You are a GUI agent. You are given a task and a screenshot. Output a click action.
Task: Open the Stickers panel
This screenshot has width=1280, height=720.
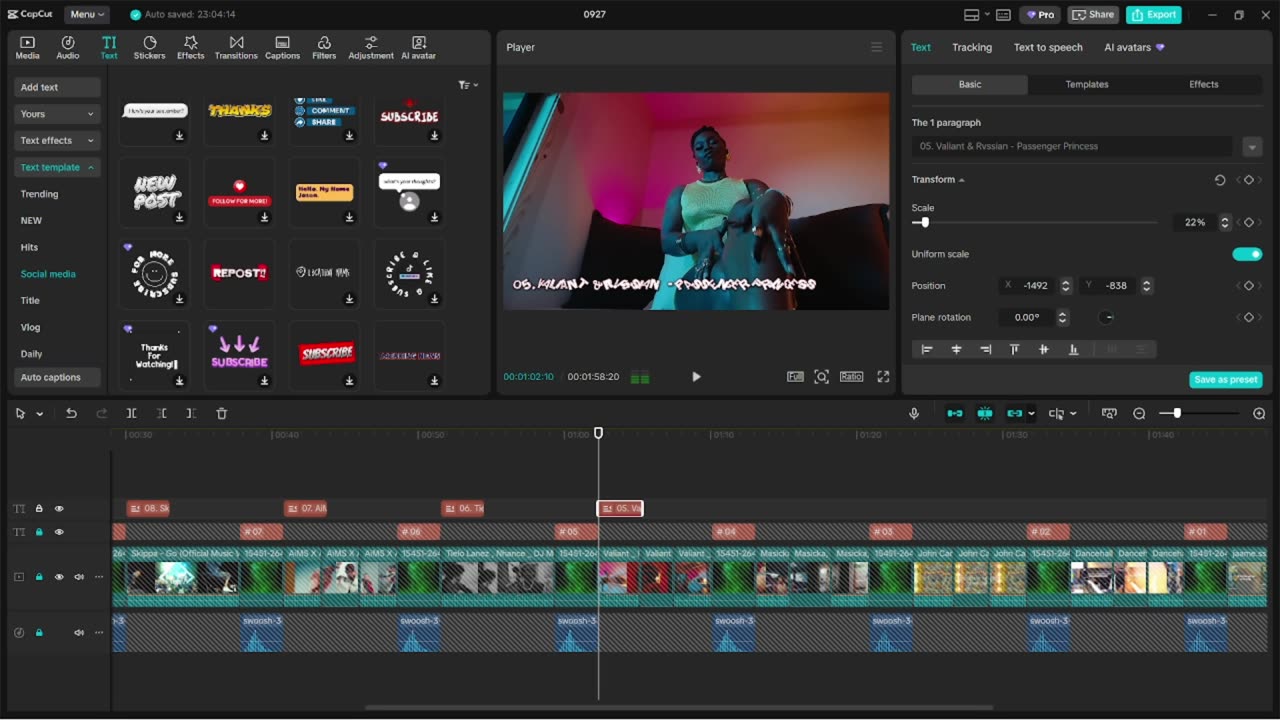(x=149, y=47)
